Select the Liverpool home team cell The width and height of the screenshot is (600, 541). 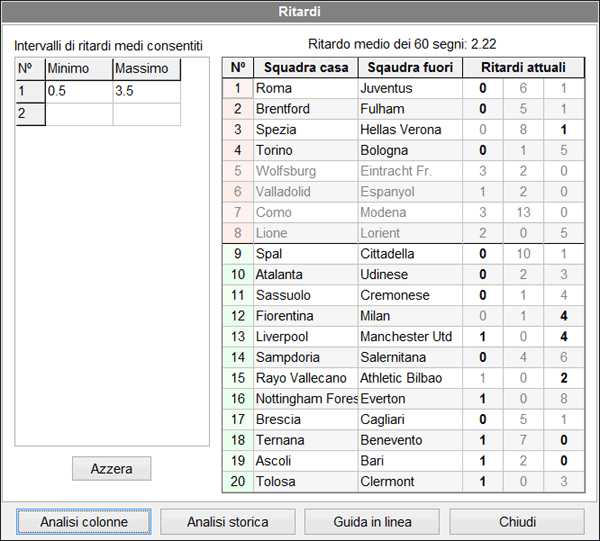[x=304, y=337]
